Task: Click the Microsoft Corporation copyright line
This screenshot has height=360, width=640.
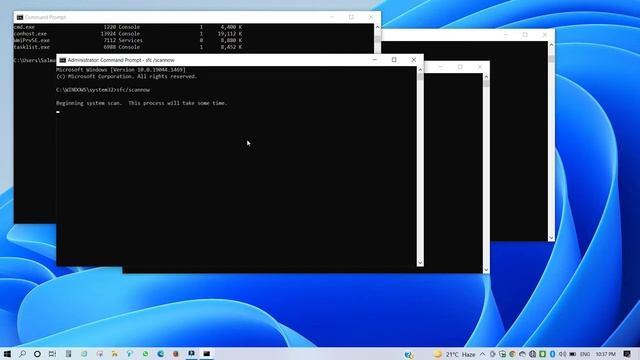Action: (127, 76)
